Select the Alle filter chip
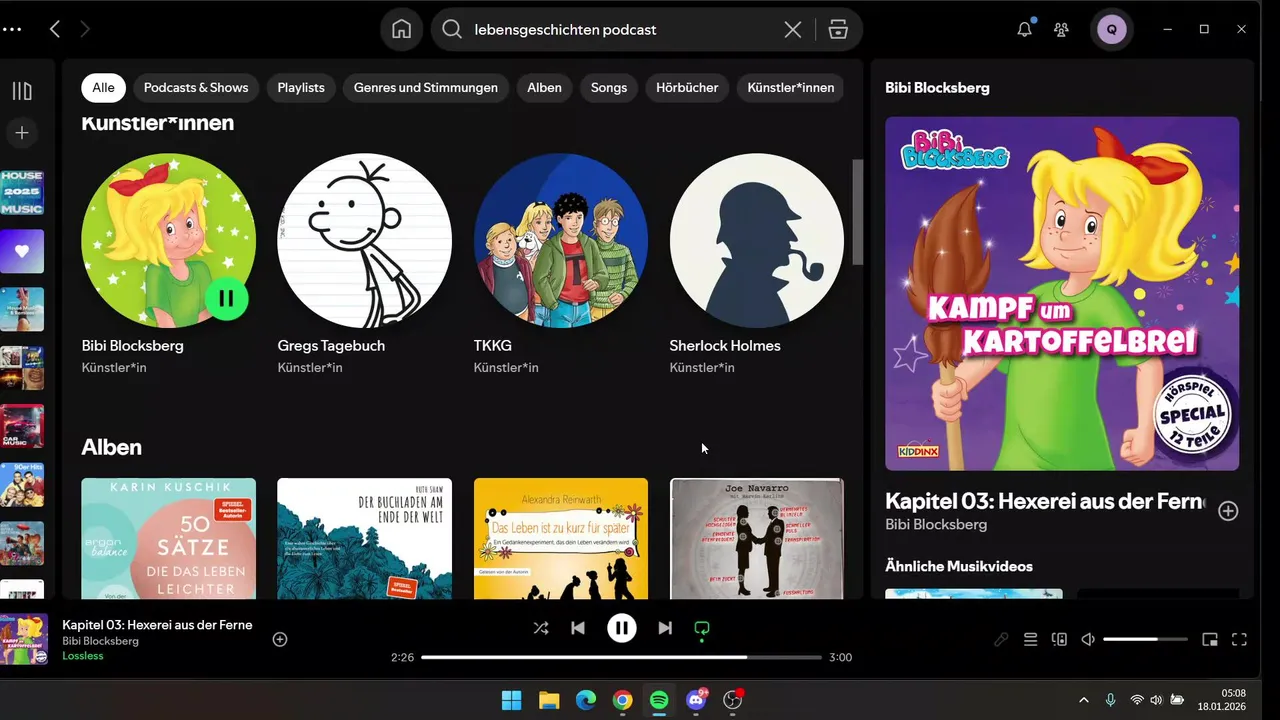This screenshot has width=1280, height=720. [x=103, y=87]
